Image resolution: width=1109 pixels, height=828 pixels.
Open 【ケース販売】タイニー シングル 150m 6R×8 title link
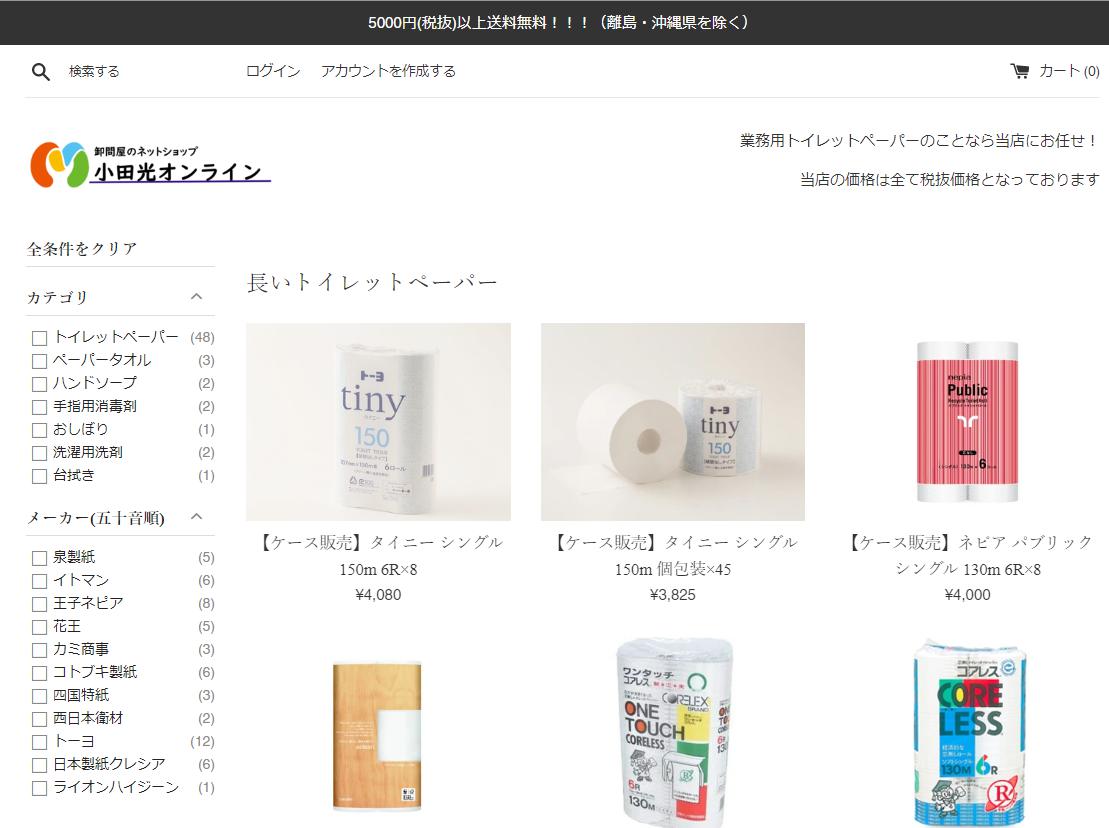pyautogui.click(x=378, y=555)
